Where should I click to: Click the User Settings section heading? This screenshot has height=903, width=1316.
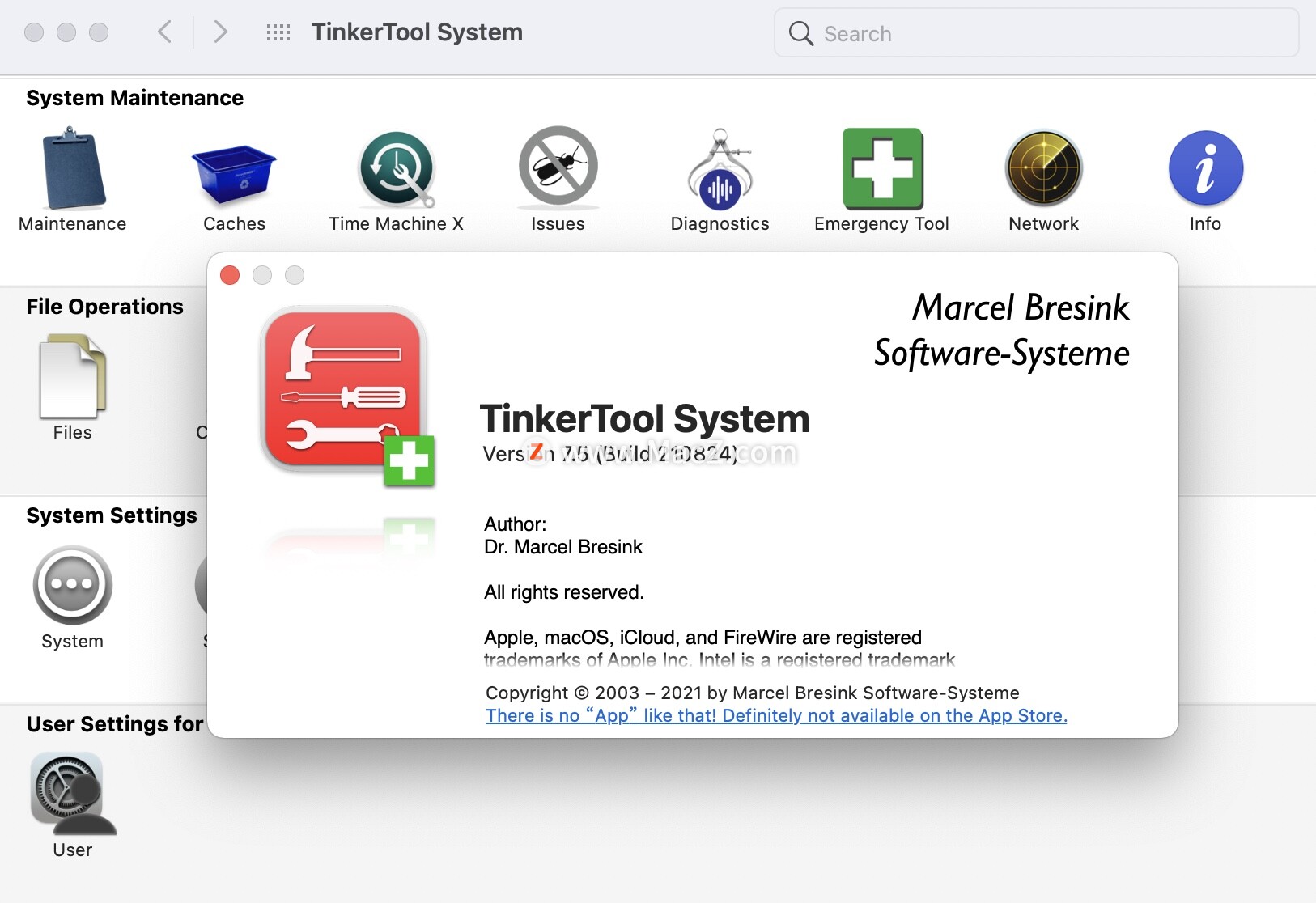pos(115,724)
